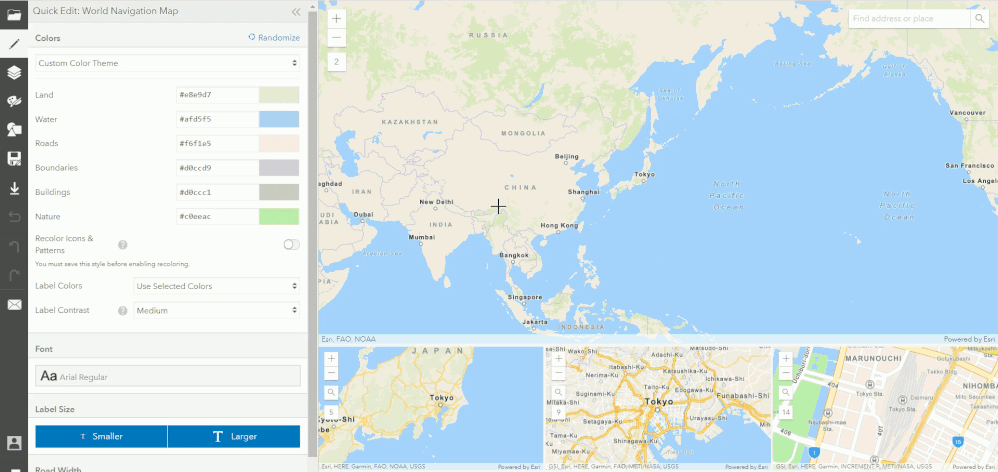Zoom out on the Japan level 5 preview map
This screenshot has width=998, height=472.
coord(331,373)
